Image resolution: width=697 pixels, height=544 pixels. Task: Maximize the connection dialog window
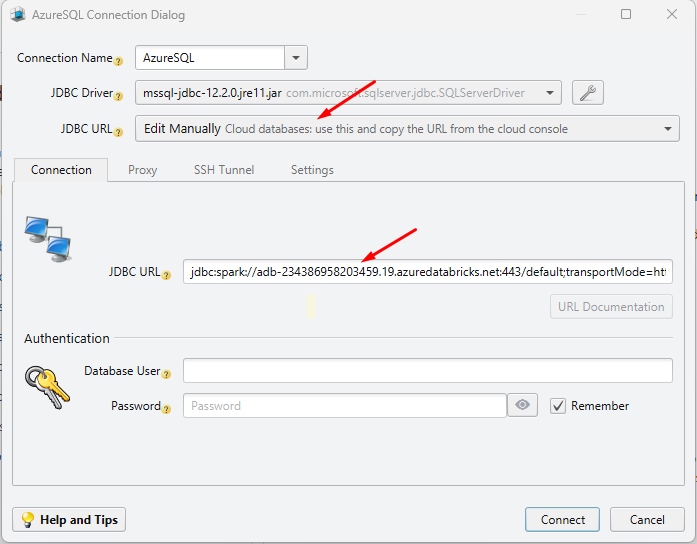coord(626,14)
